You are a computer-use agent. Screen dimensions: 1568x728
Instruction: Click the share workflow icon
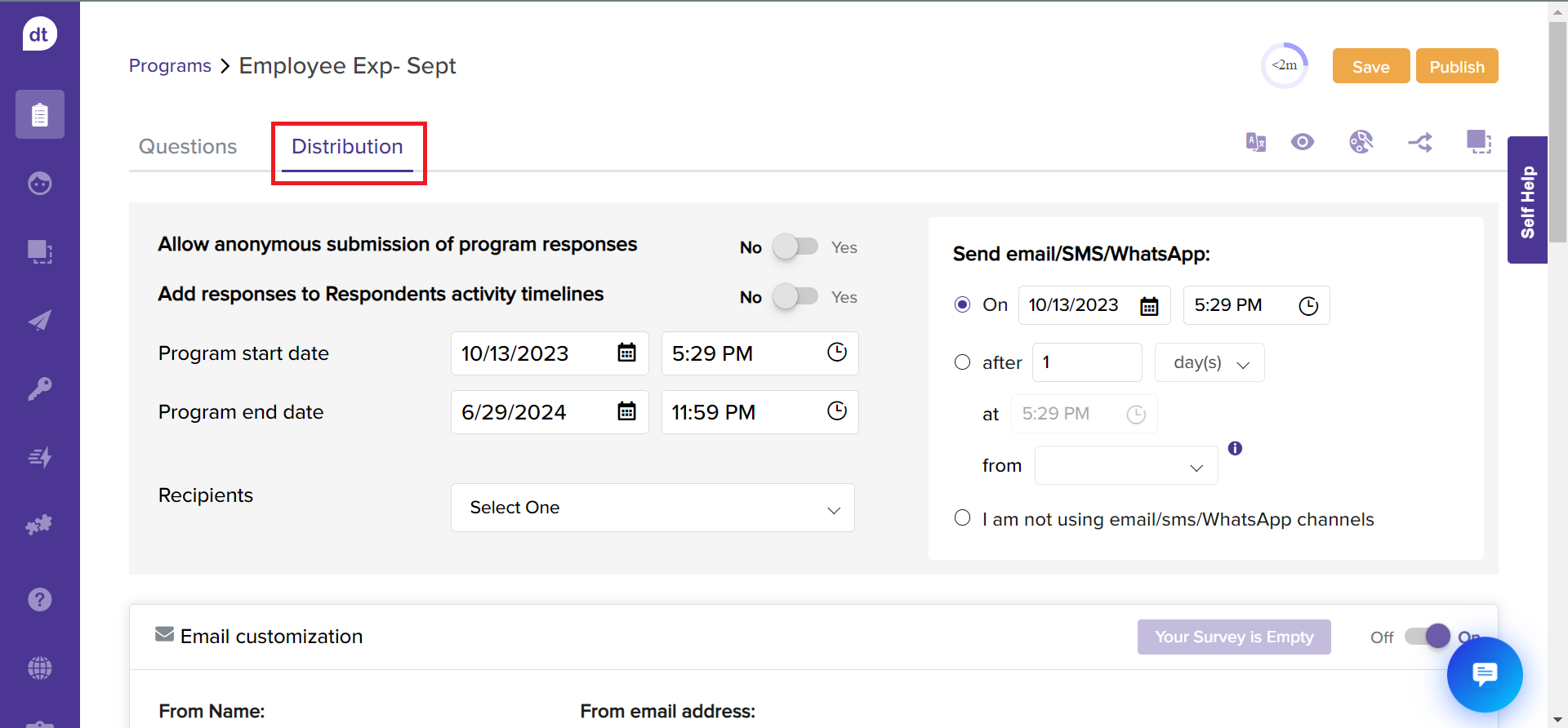(x=1420, y=143)
